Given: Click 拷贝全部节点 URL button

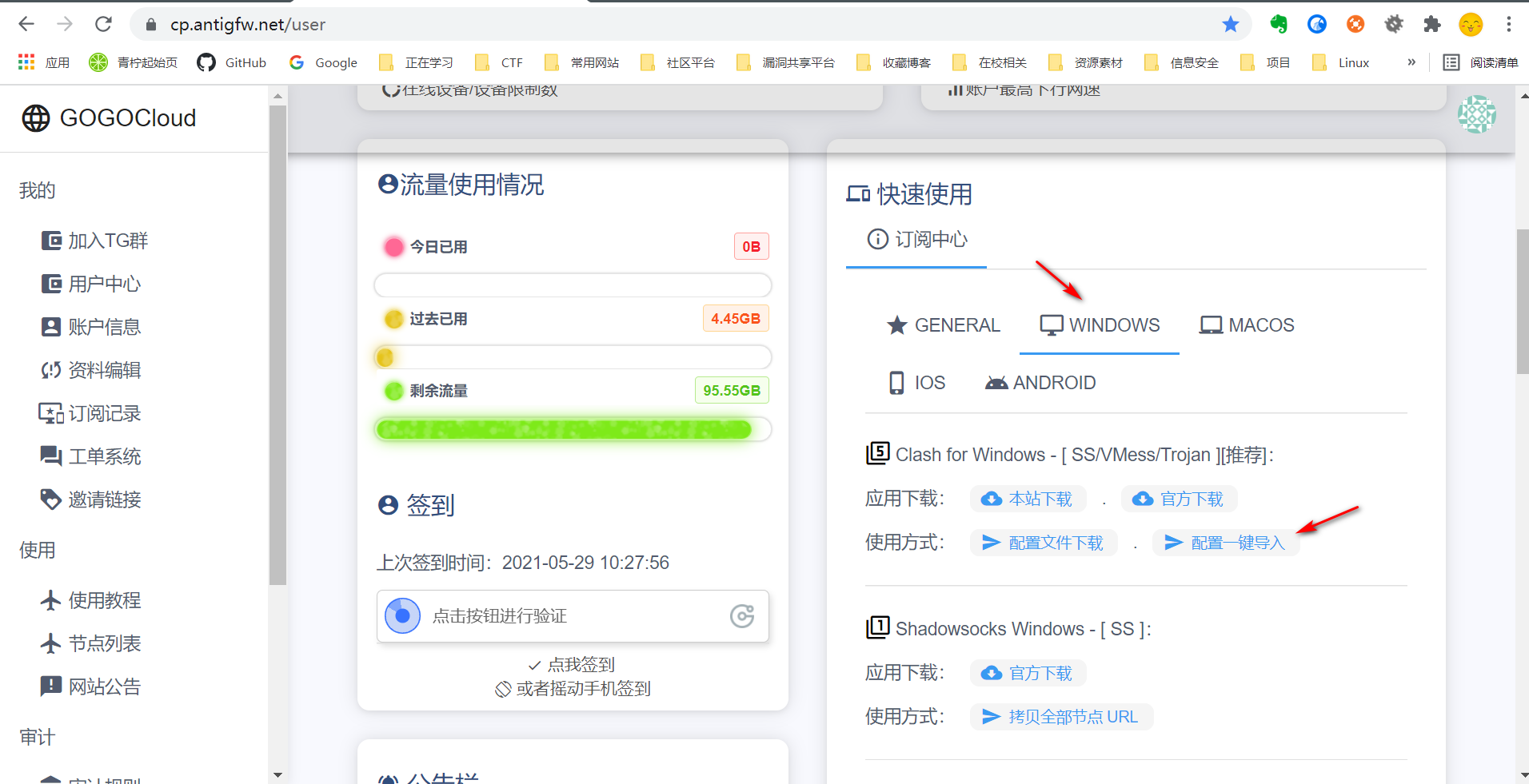Looking at the screenshot, I should (x=1061, y=717).
